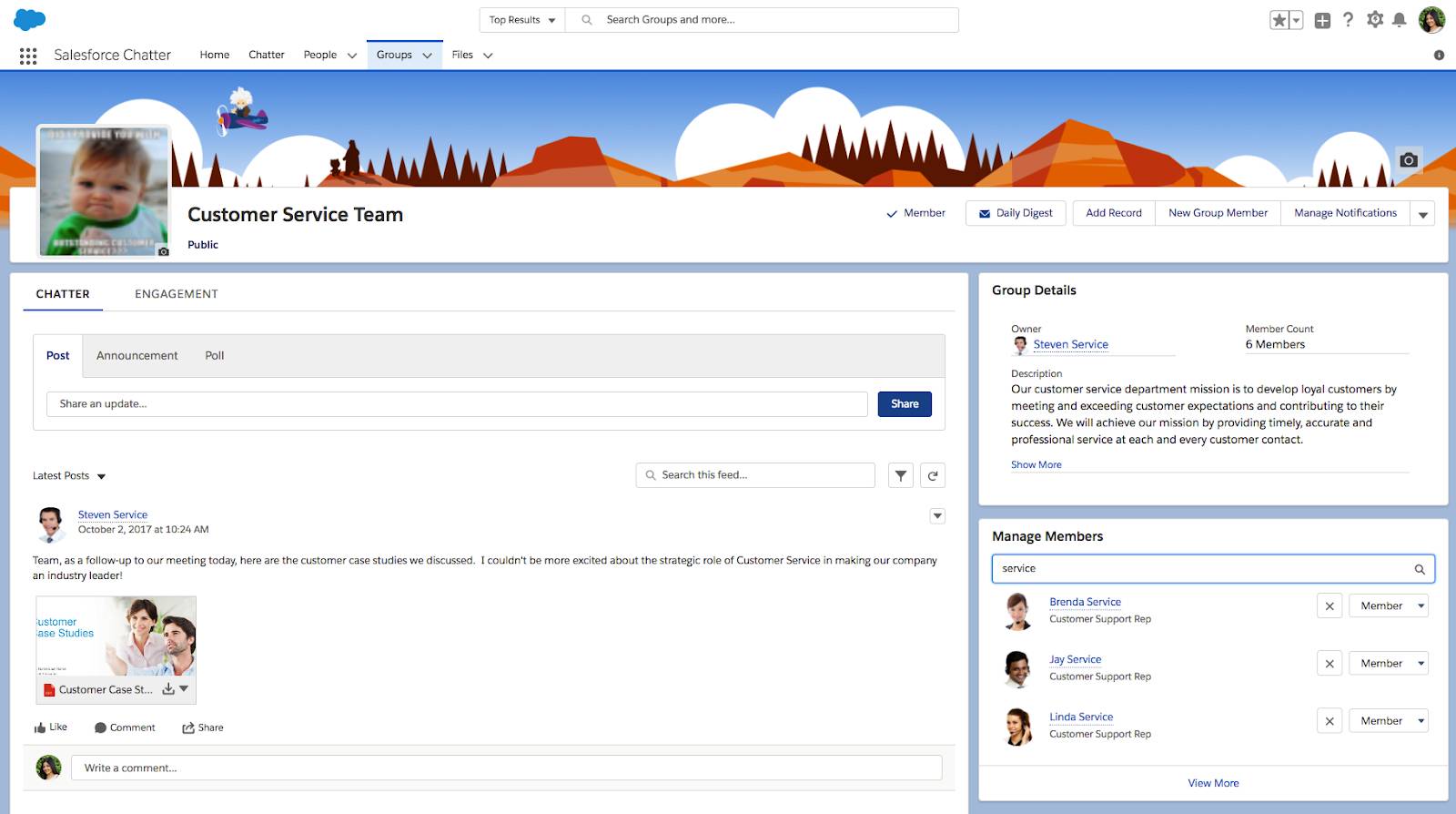Share Steven Service's post

(x=202, y=728)
